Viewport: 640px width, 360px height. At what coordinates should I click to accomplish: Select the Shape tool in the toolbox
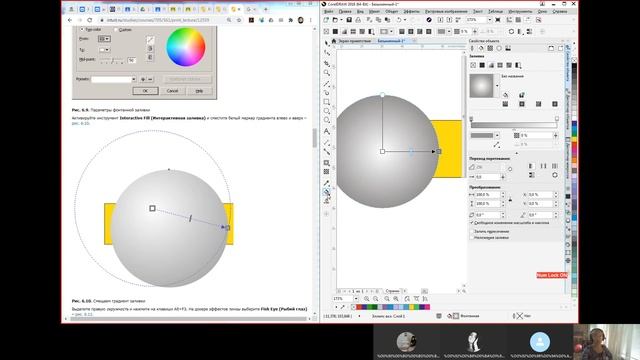[327, 53]
